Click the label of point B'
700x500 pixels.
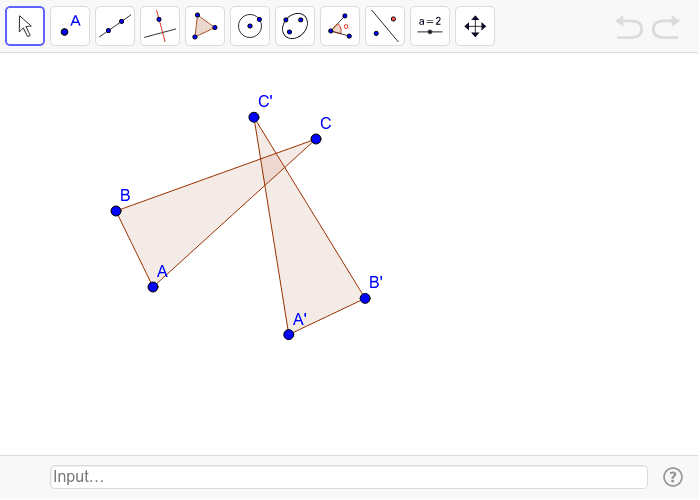[376, 282]
